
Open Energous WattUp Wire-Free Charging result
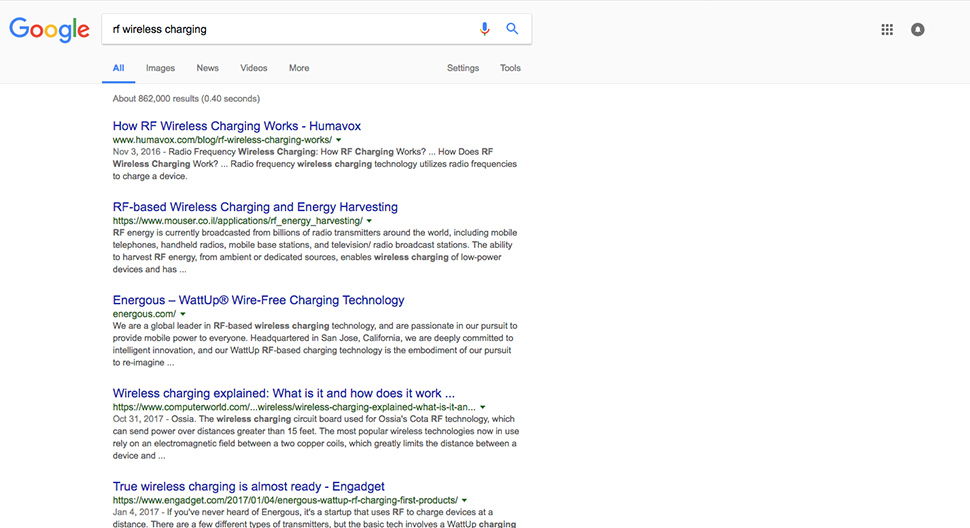258,300
